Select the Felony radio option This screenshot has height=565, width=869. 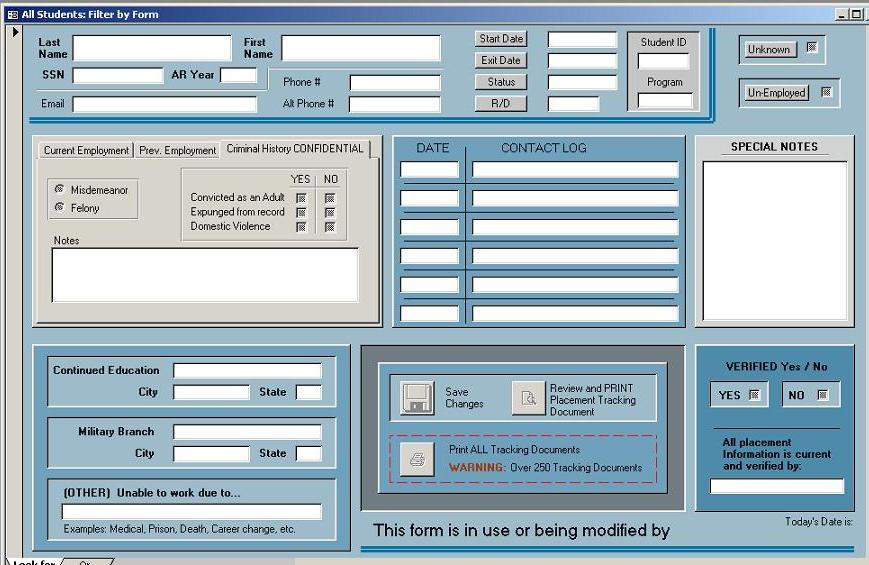pyautogui.click(x=59, y=207)
